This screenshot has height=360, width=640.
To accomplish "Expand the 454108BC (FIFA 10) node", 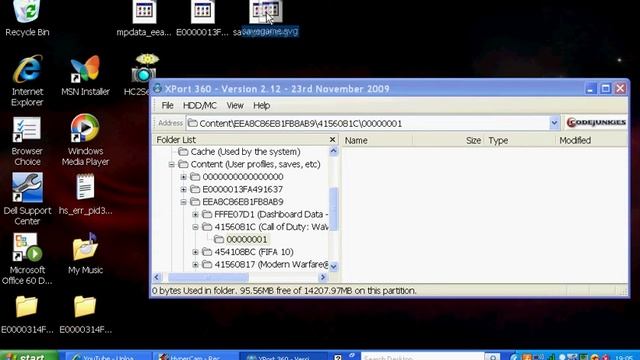I will coord(195,252).
